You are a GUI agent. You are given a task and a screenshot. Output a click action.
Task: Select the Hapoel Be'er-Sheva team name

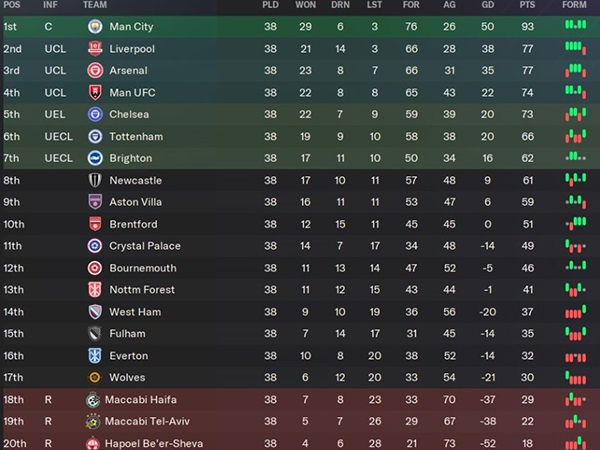pyautogui.click(x=154, y=443)
